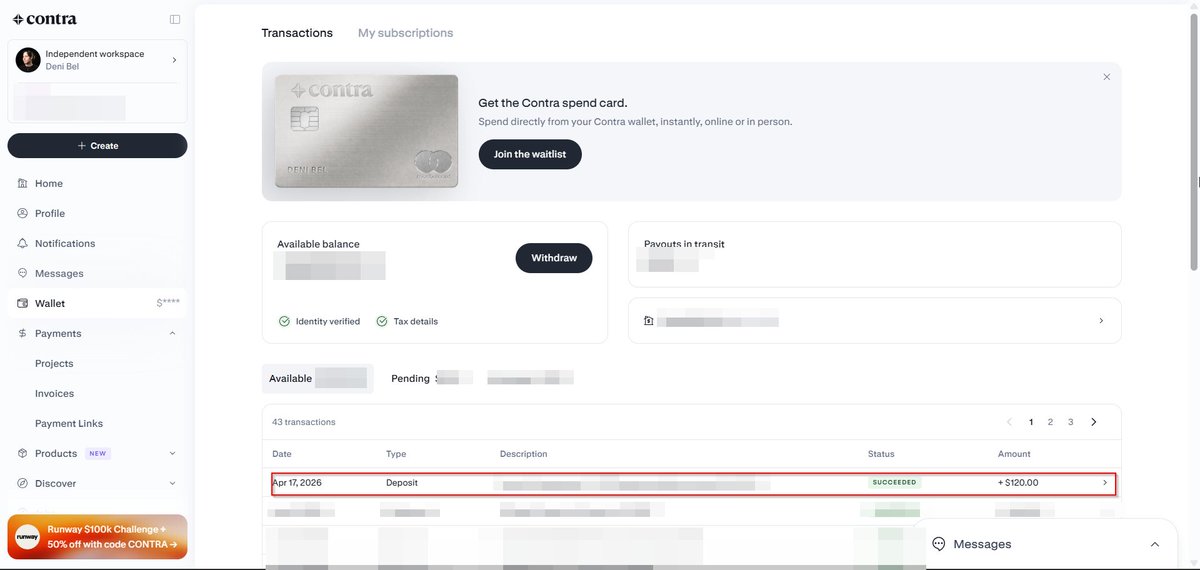Click the Amount column header

(x=1014, y=454)
